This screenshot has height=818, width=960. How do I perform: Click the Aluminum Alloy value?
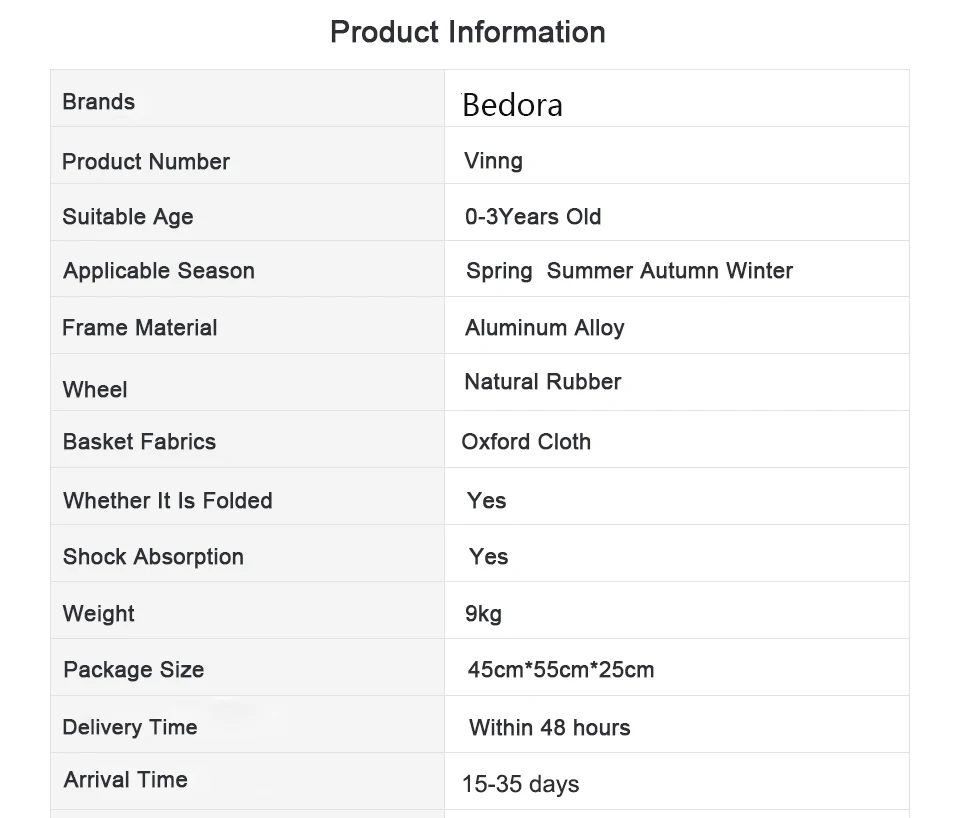(544, 328)
